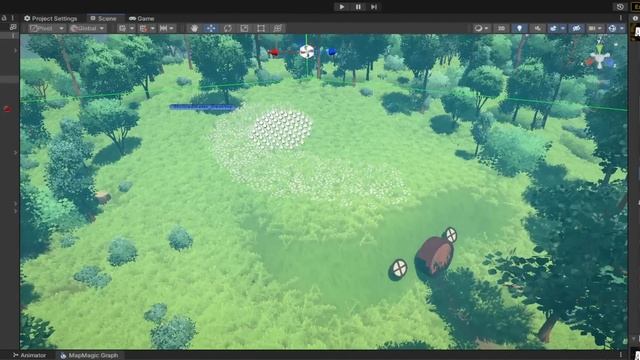Click the crossed circle handle near barrel top

click(x=450, y=235)
